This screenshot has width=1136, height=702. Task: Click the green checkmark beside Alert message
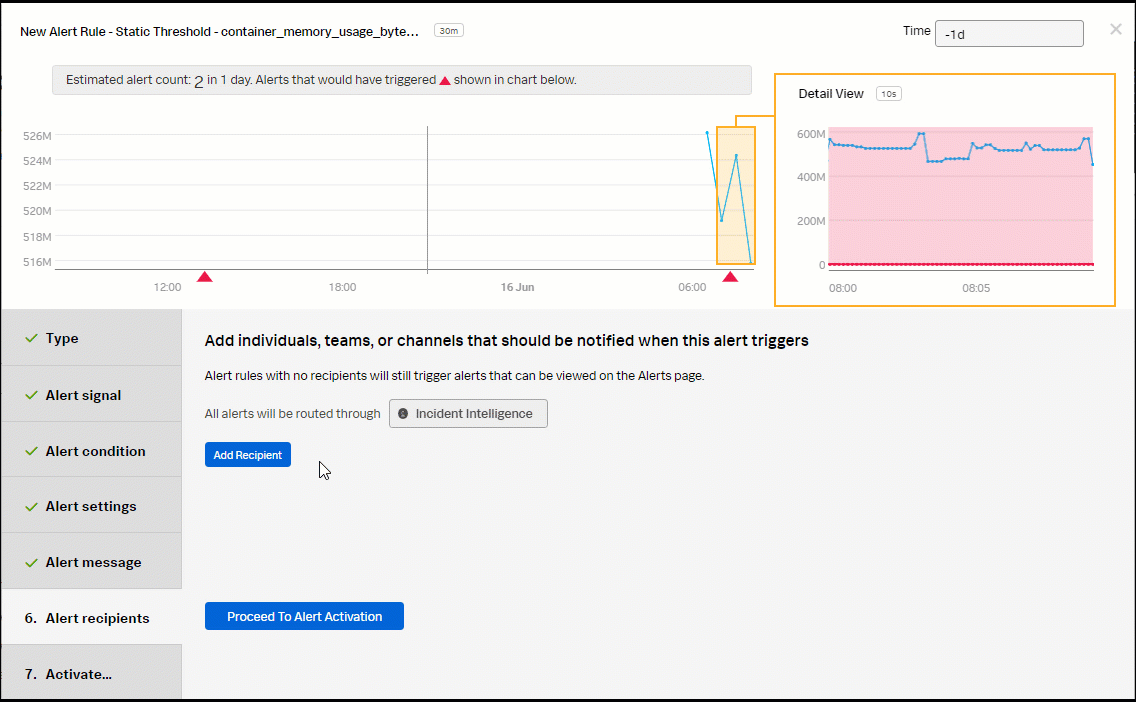pos(32,562)
